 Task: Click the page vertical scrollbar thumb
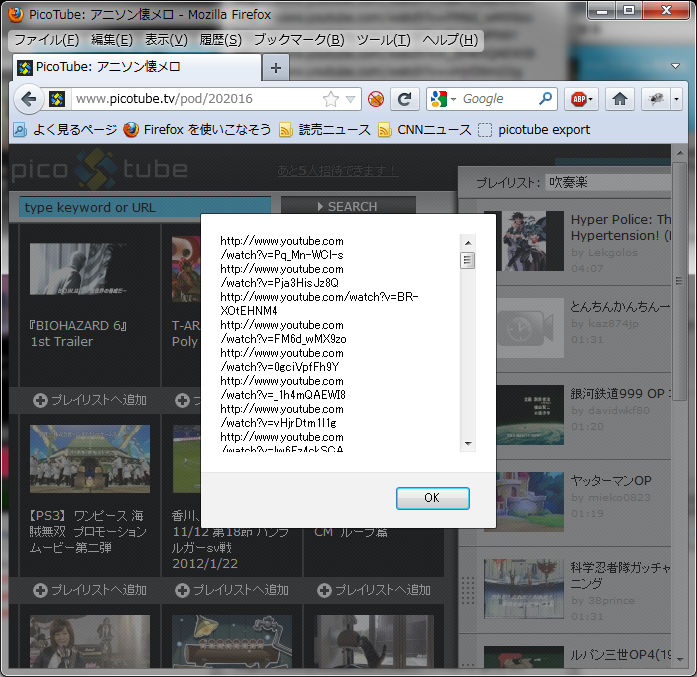[680, 281]
